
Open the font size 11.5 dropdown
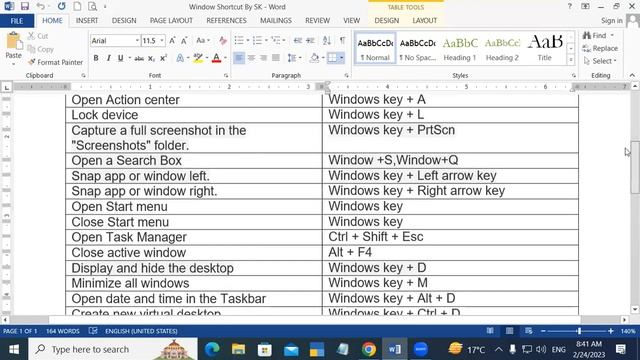click(x=162, y=40)
